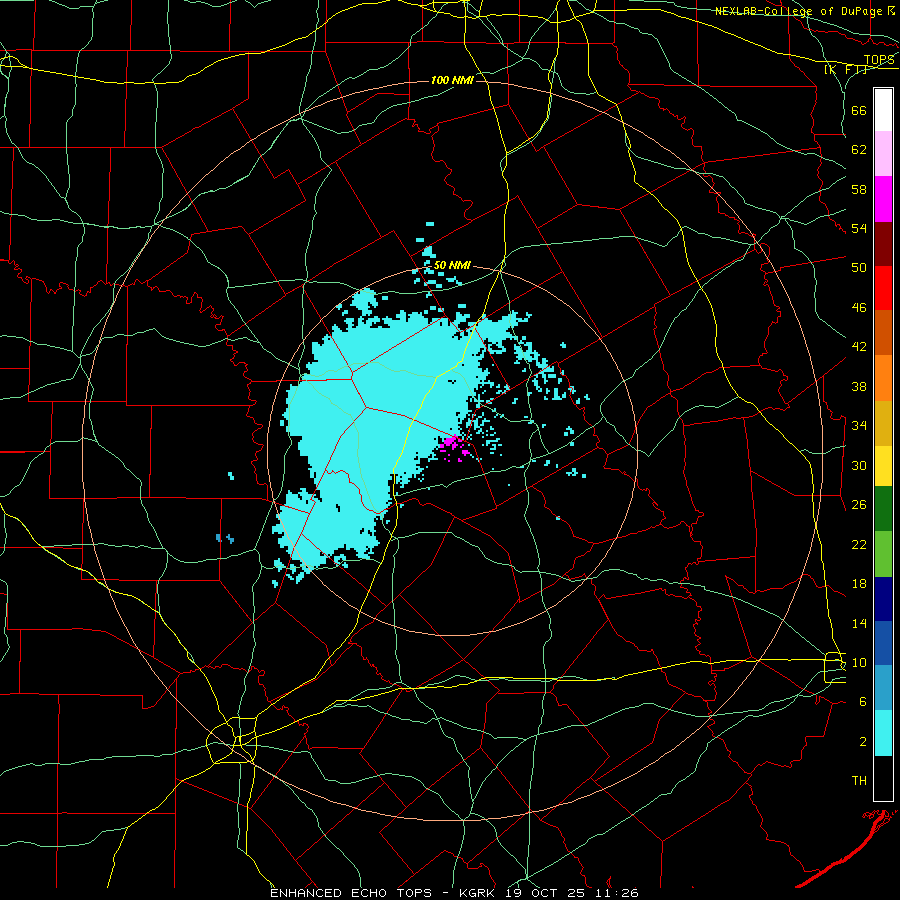Image resolution: width=900 pixels, height=900 pixels.
Task: Select the "42" legend value
Action: (x=859, y=347)
